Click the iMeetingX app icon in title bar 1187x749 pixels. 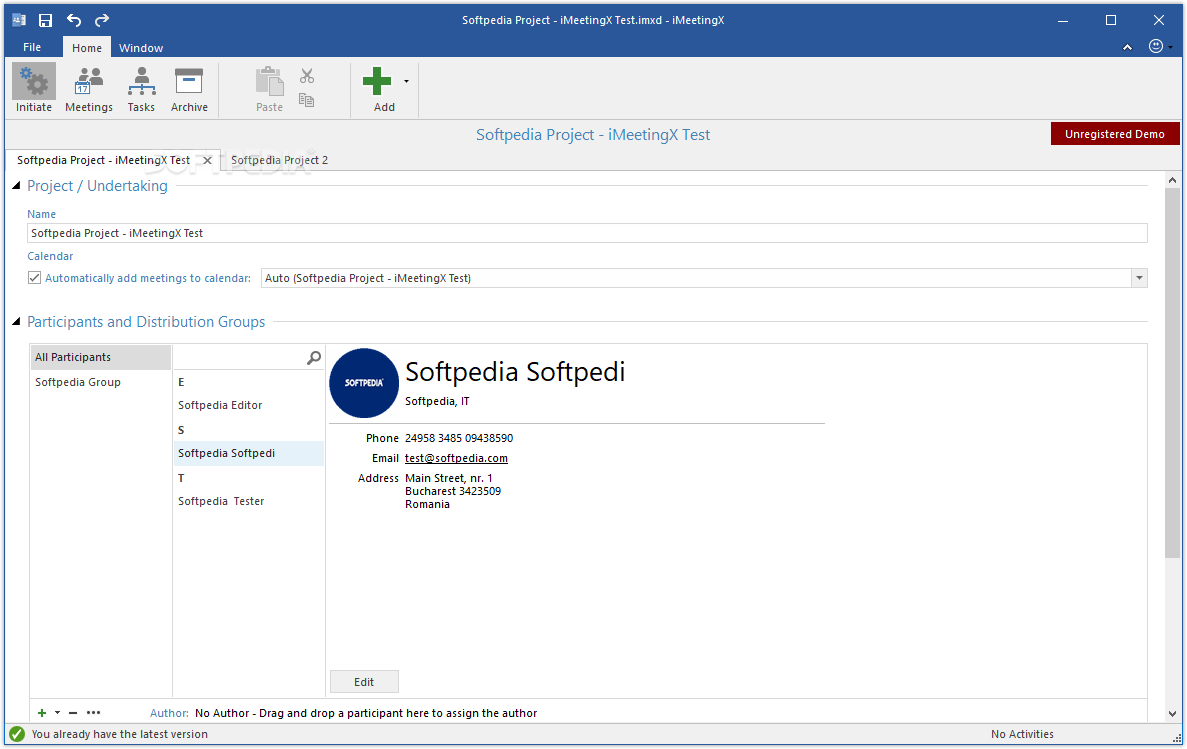(19, 20)
